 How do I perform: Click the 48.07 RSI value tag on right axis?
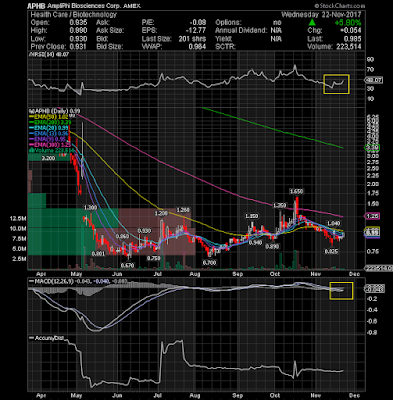[374, 80]
